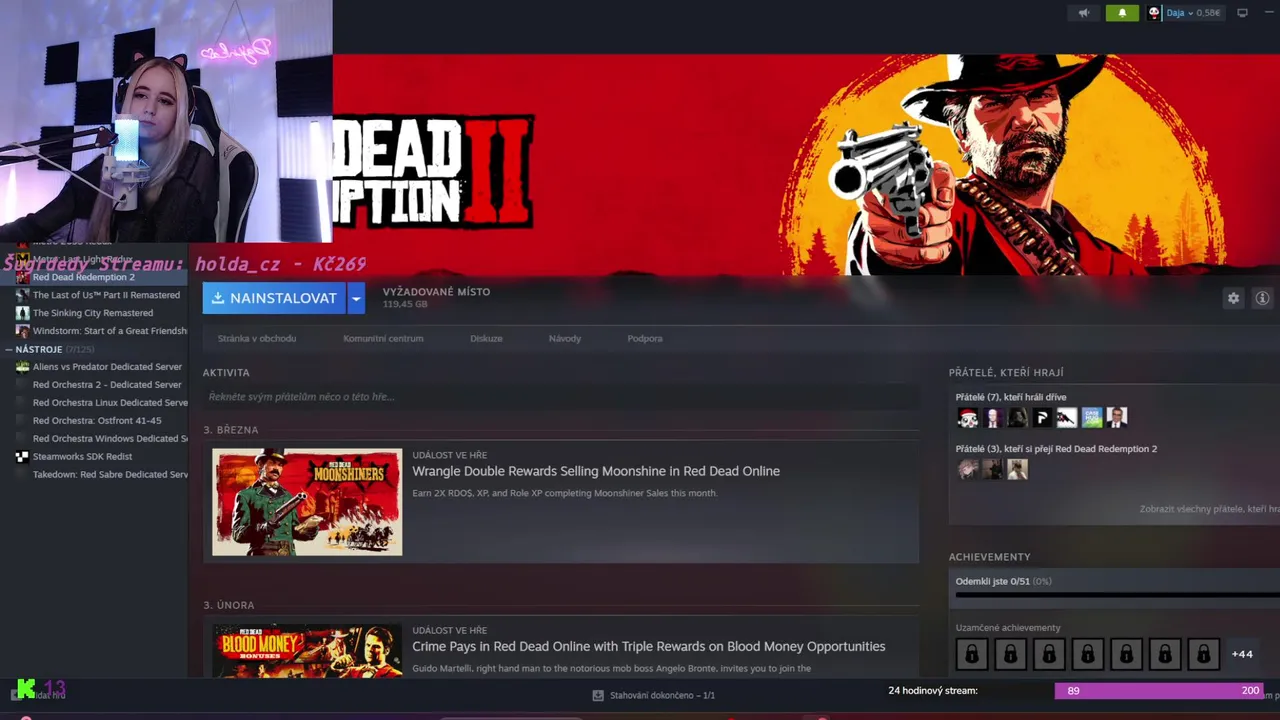Click The Last of Us Part II icon
The height and width of the screenshot is (720, 1280).
coord(22,295)
